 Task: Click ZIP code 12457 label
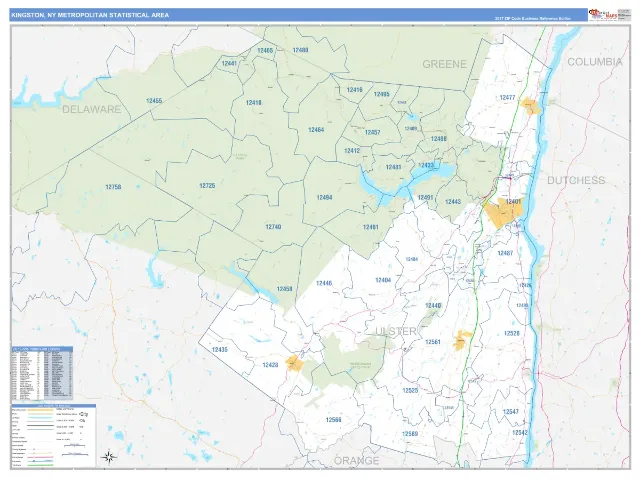coord(372,132)
